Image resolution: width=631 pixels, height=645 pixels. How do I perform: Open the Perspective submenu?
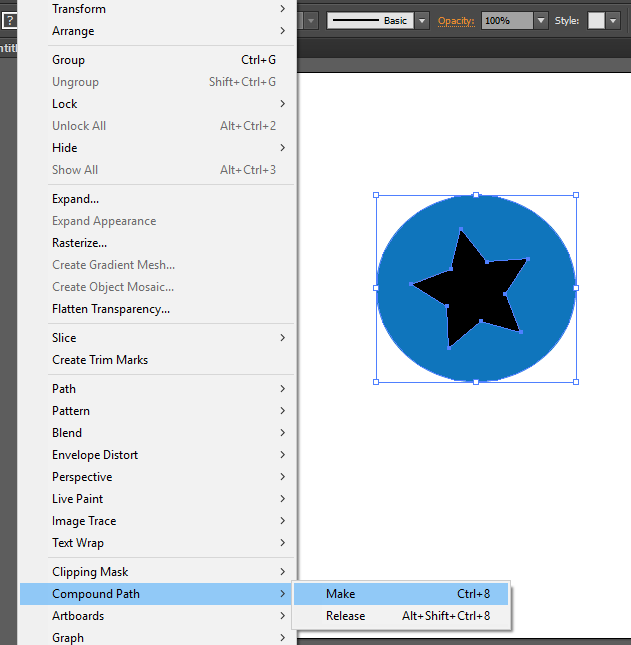(x=158, y=477)
